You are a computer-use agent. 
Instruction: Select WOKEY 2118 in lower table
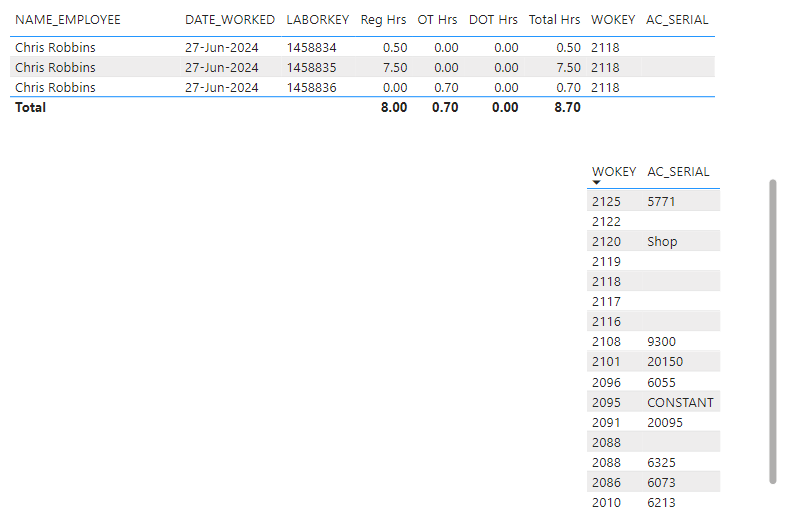point(606,281)
